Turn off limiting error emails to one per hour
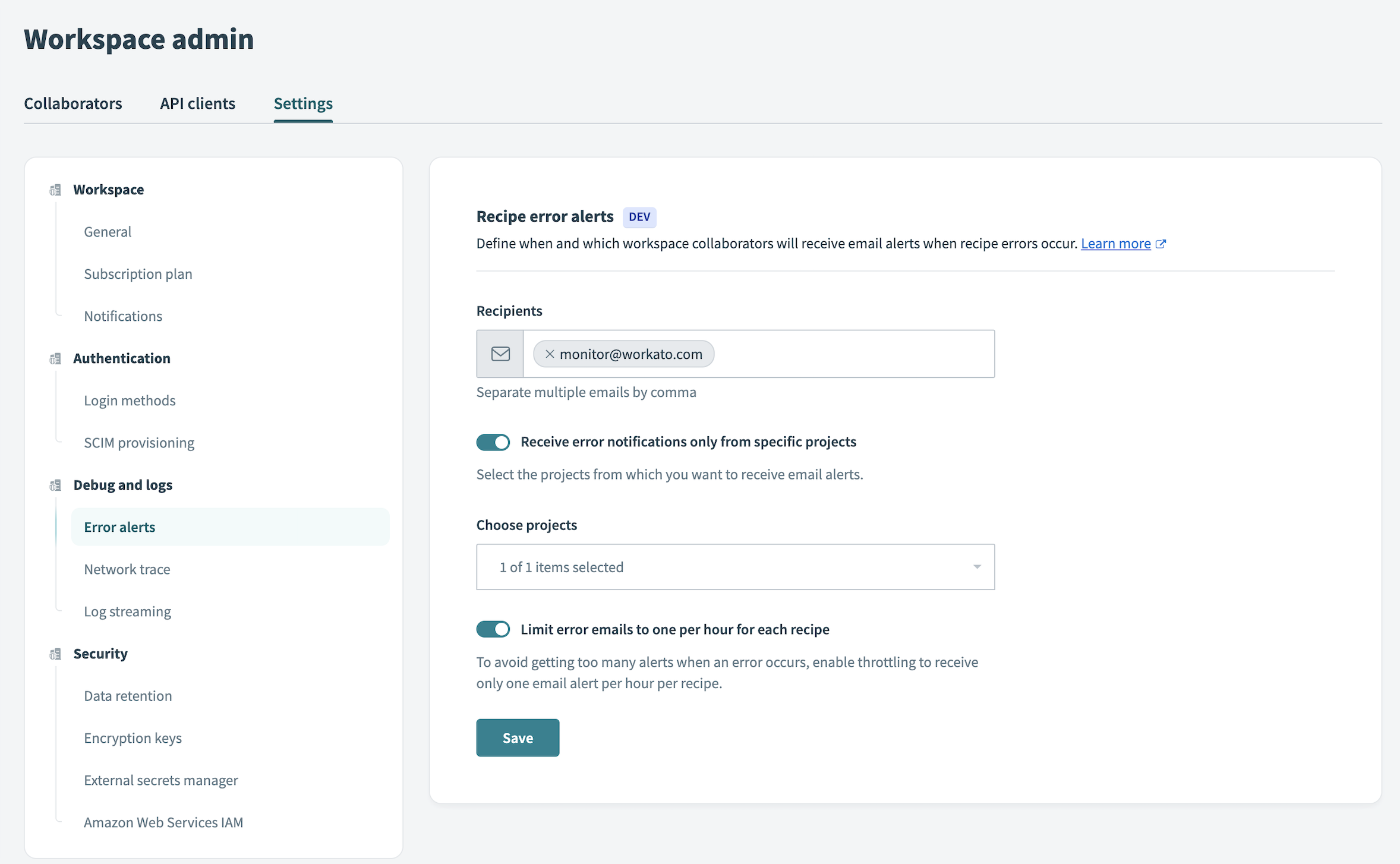 coord(493,629)
